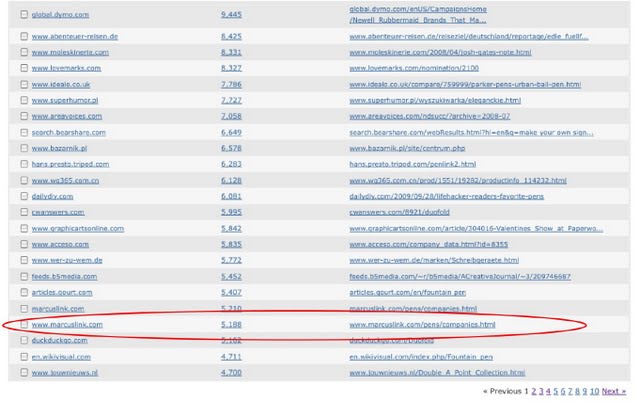Tick the checkbox for global.dymo.com
This screenshot has width=640, height=402.
(24, 14)
